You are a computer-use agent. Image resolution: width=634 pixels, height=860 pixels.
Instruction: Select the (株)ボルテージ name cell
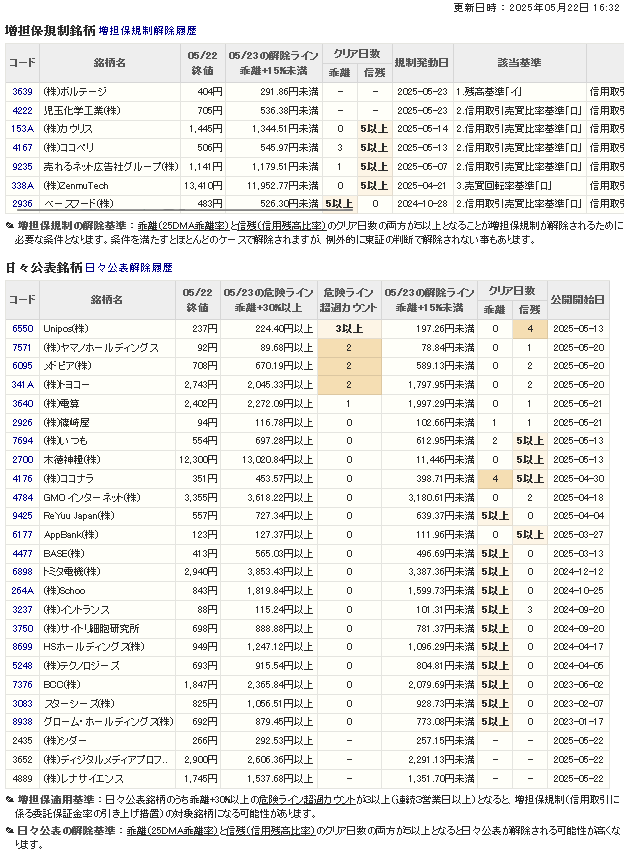[110, 92]
